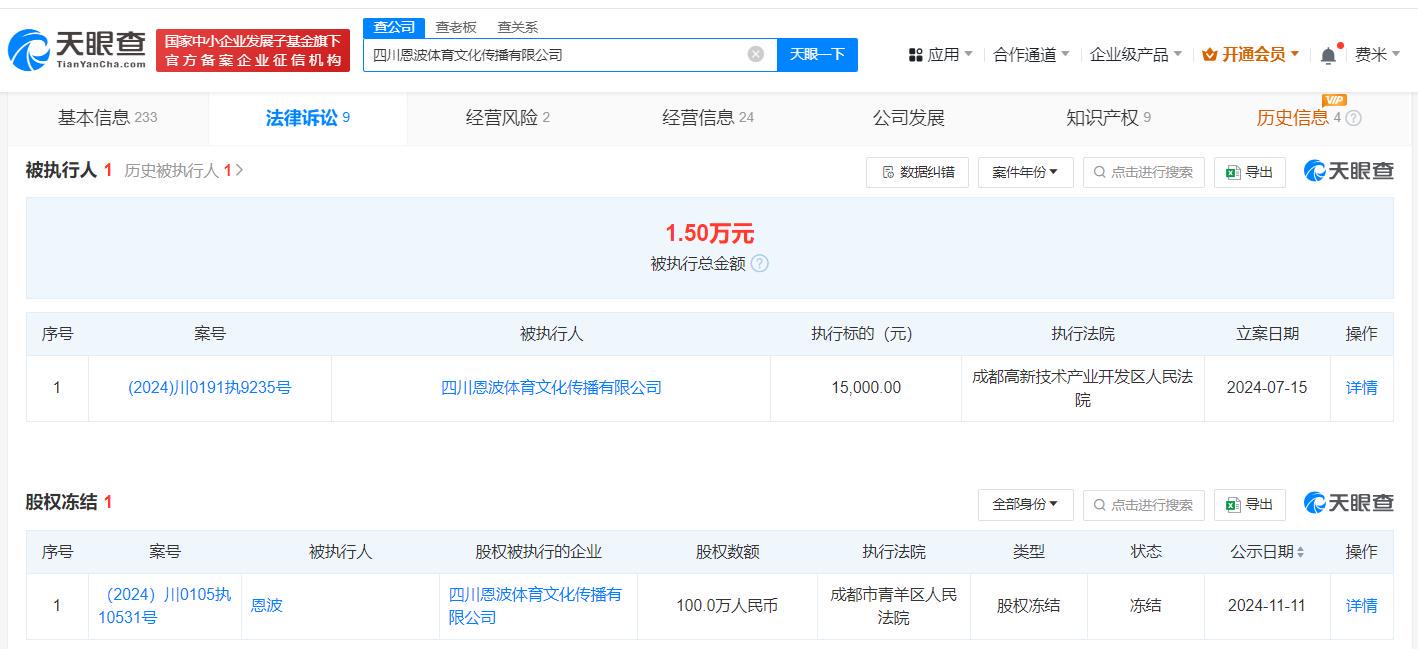Click the 股权冻结 type cell
The height and width of the screenshot is (649, 1418).
[x=1028, y=606]
